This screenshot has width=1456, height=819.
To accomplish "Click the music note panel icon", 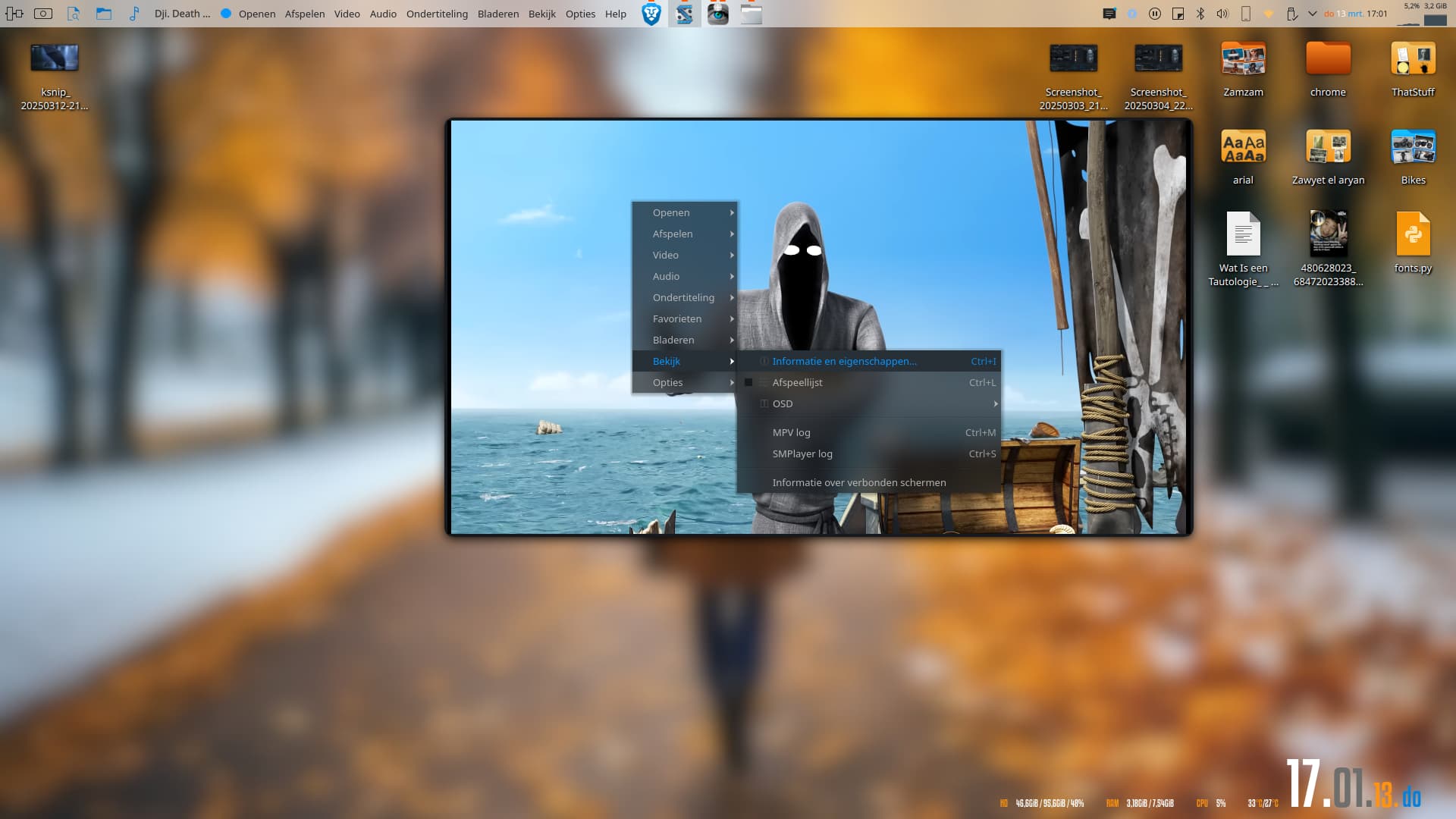I will 134,14.
